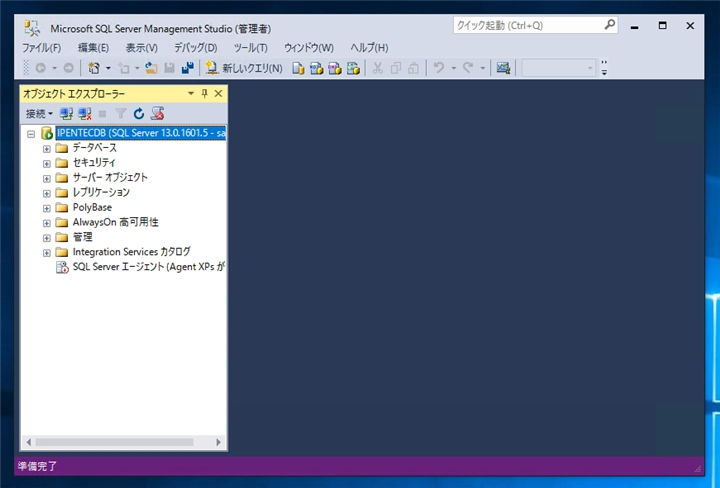Viewport: 720px width, 488px height.
Task: Expand the Integration Services カタログ folder
Action: coord(46,253)
